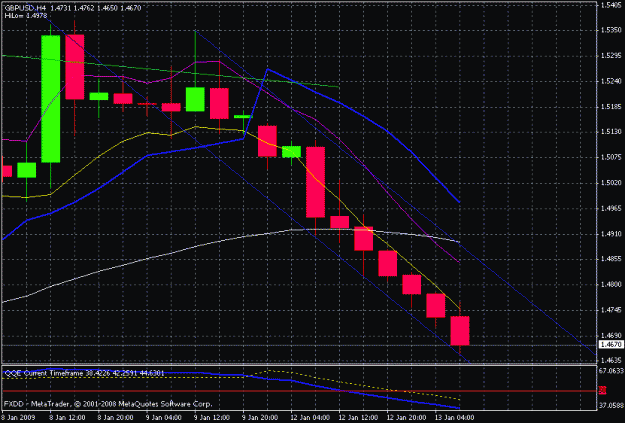625x423 pixels.
Task: Click the 1.4690 price axis label
Action: tap(610, 335)
